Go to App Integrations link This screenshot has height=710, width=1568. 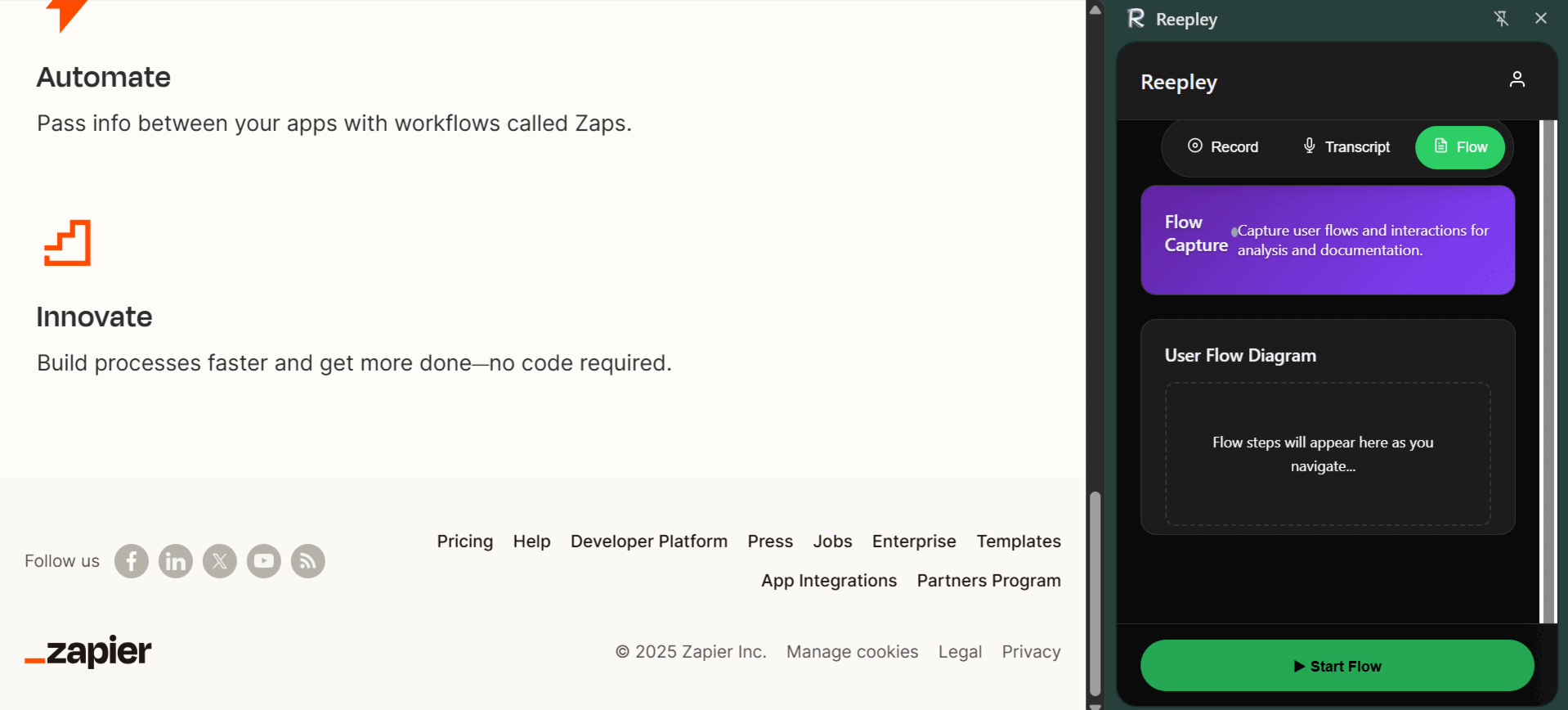pyautogui.click(x=829, y=581)
